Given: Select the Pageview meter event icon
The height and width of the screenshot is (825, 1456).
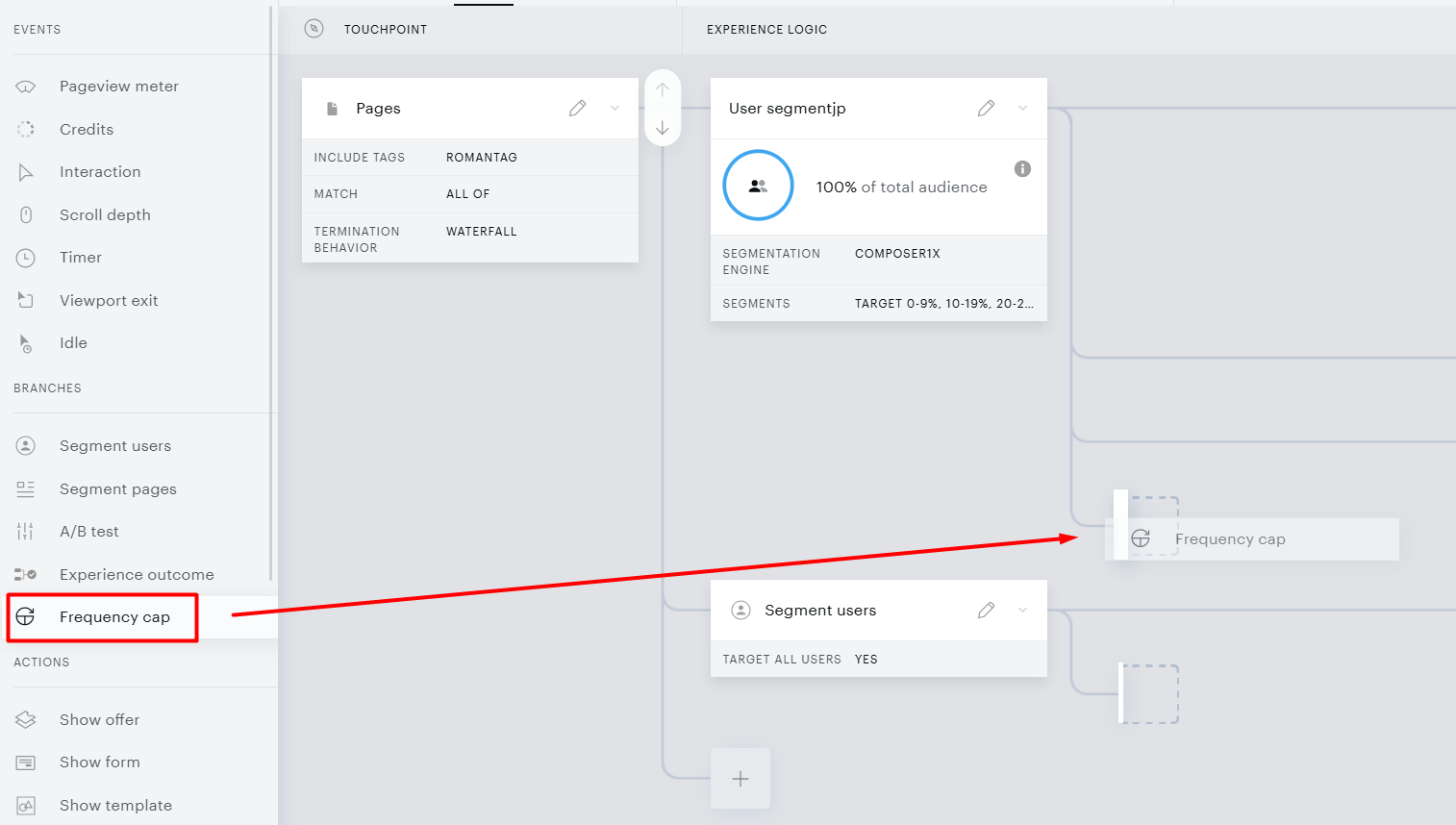Looking at the screenshot, I should click(x=26, y=87).
